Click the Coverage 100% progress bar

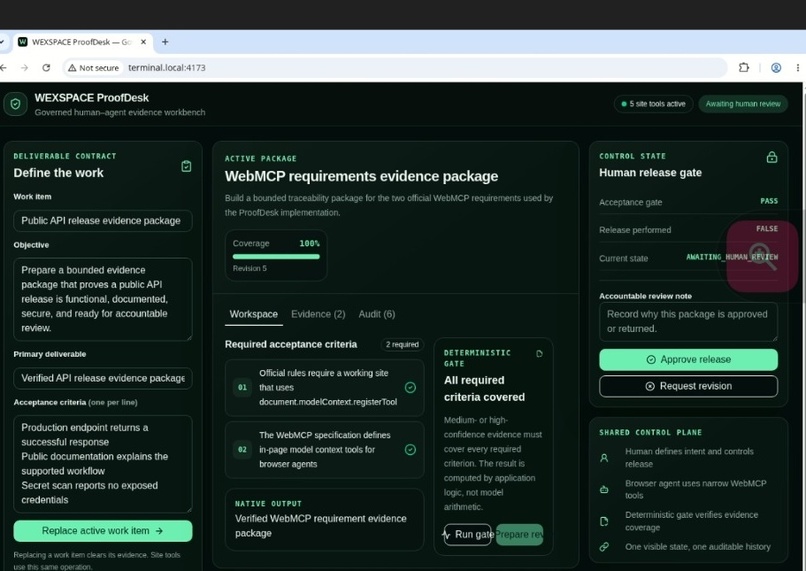tap(276, 256)
